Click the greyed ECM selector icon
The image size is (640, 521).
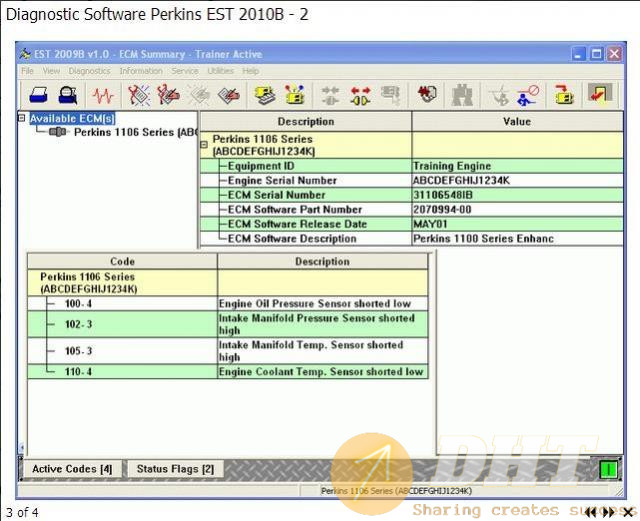click(390, 95)
